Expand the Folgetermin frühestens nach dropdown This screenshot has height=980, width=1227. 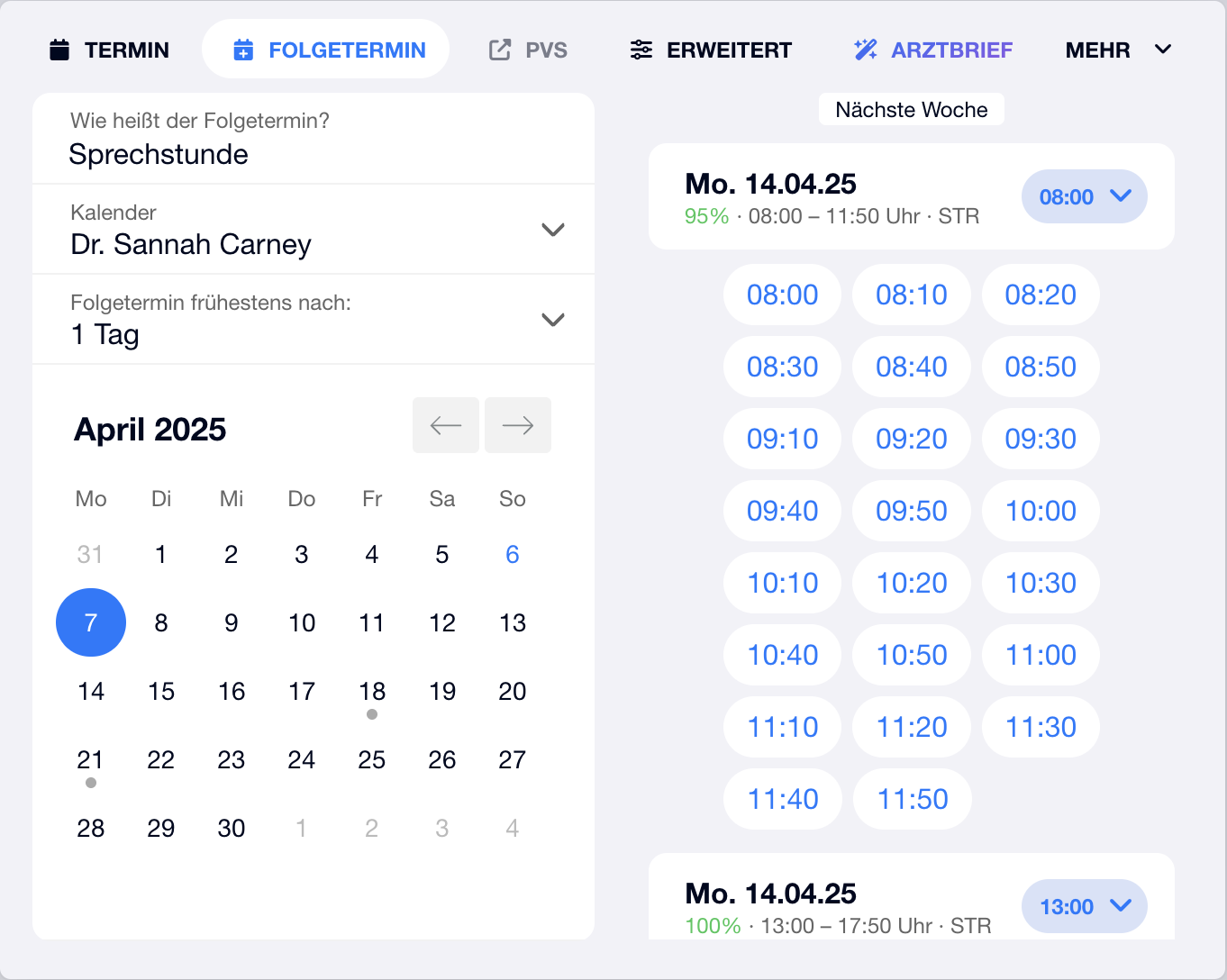(553, 320)
